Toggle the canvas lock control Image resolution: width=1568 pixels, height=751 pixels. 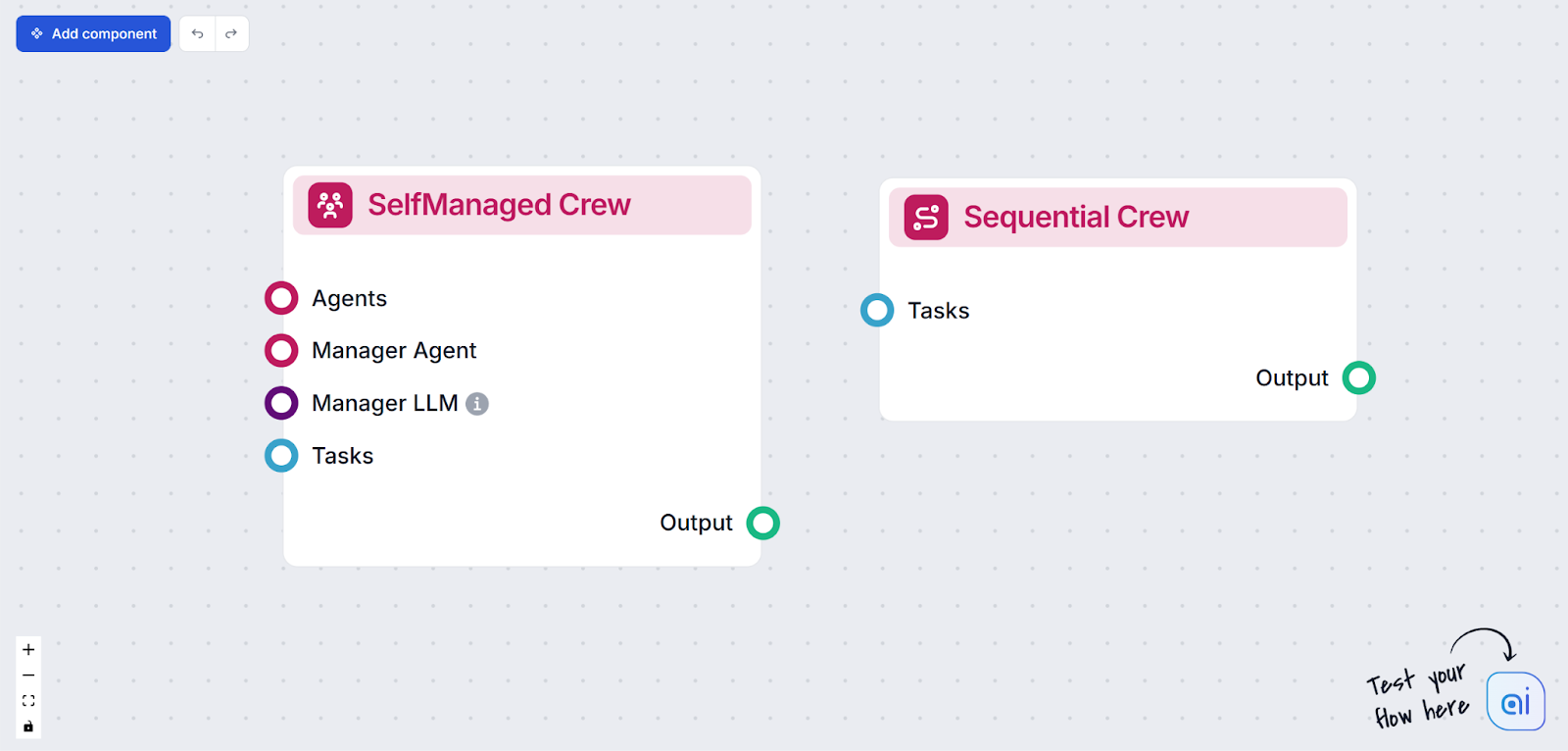27,726
